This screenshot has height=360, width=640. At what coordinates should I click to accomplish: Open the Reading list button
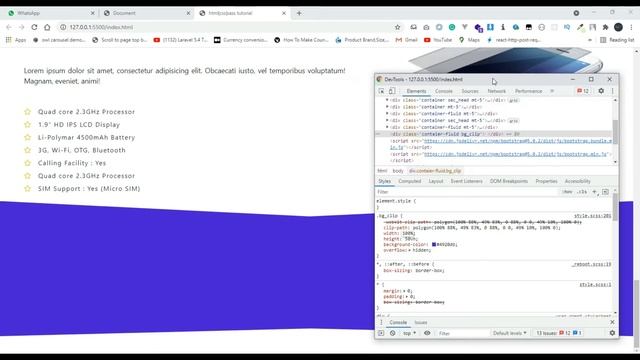click(x=617, y=40)
